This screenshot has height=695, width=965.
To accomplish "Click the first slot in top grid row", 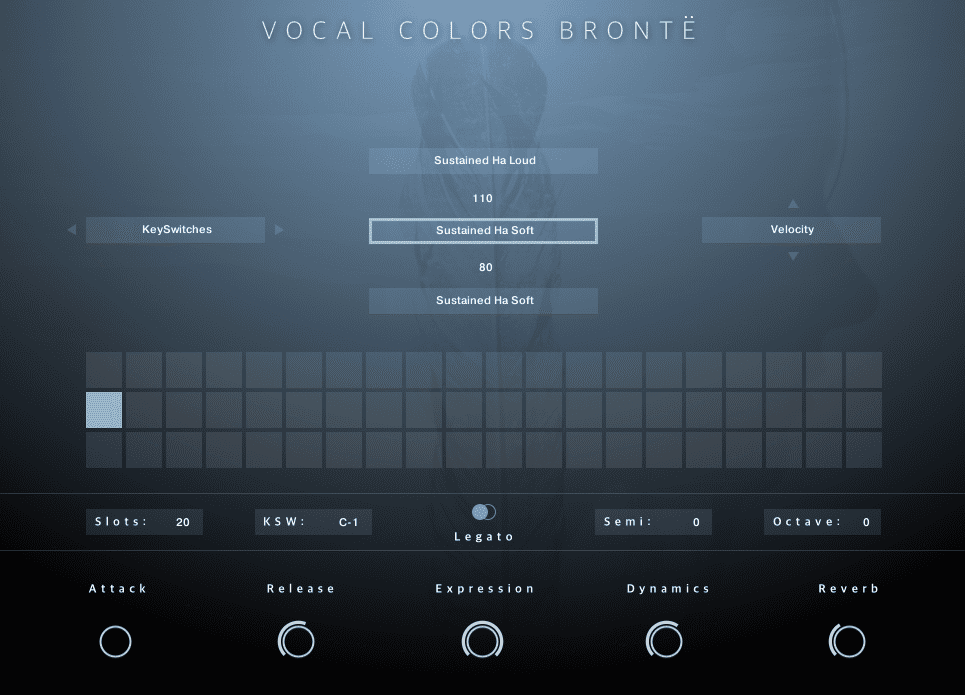I will click(104, 370).
